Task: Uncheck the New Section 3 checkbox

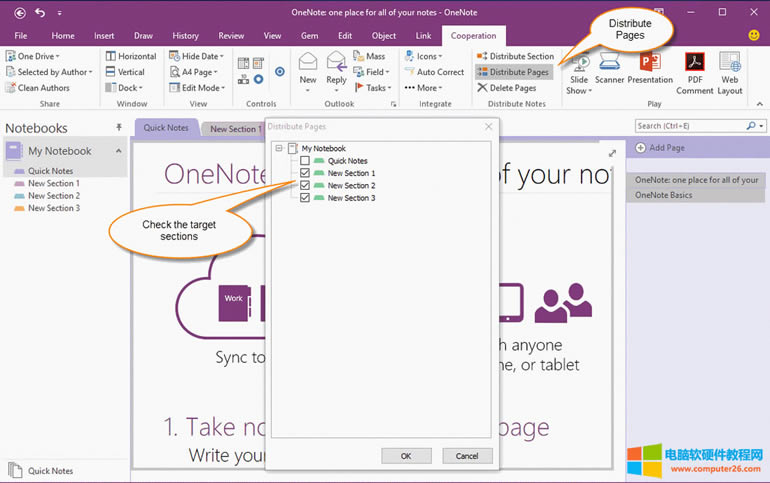Action: point(305,198)
